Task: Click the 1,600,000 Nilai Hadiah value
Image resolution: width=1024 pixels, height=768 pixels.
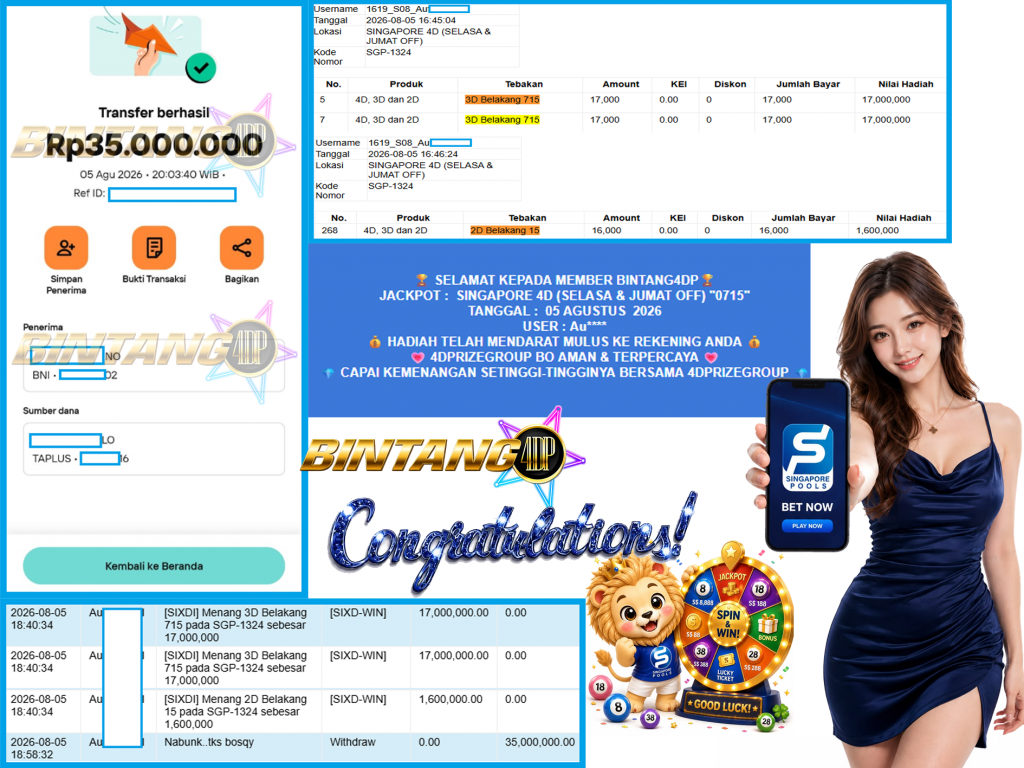Action: [x=878, y=230]
